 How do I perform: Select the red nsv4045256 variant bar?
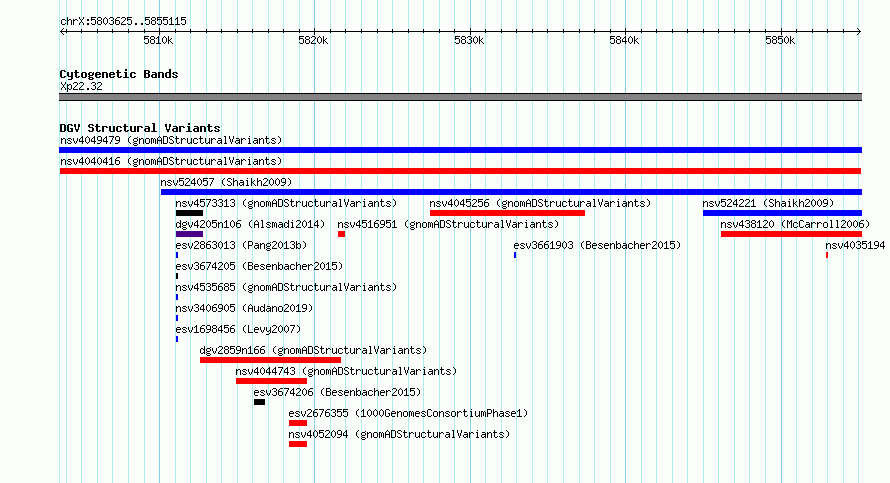tap(507, 213)
